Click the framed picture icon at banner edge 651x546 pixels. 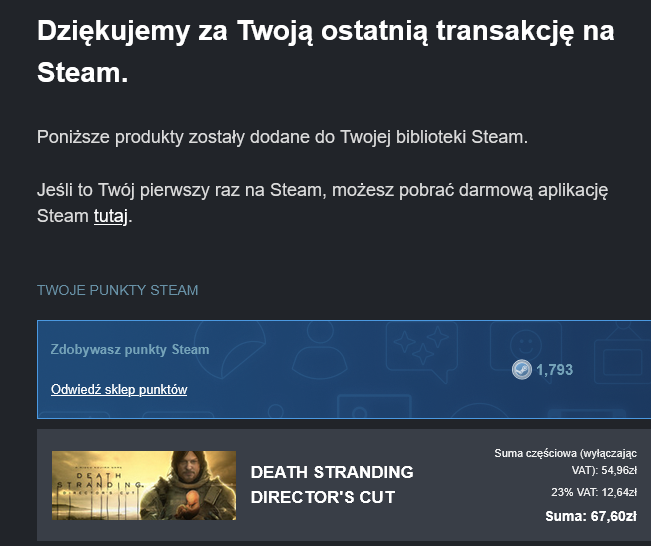pos(622,353)
